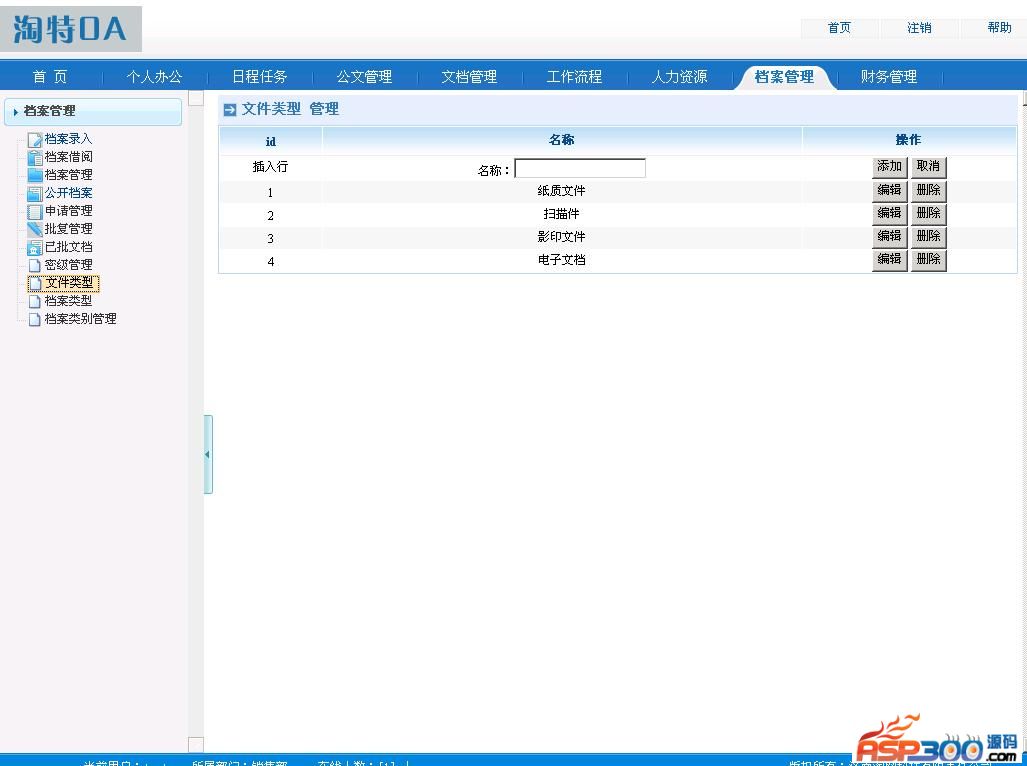Click the 纸质文件 name cell
This screenshot has width=1027, height=766.
tap(561, 191)
